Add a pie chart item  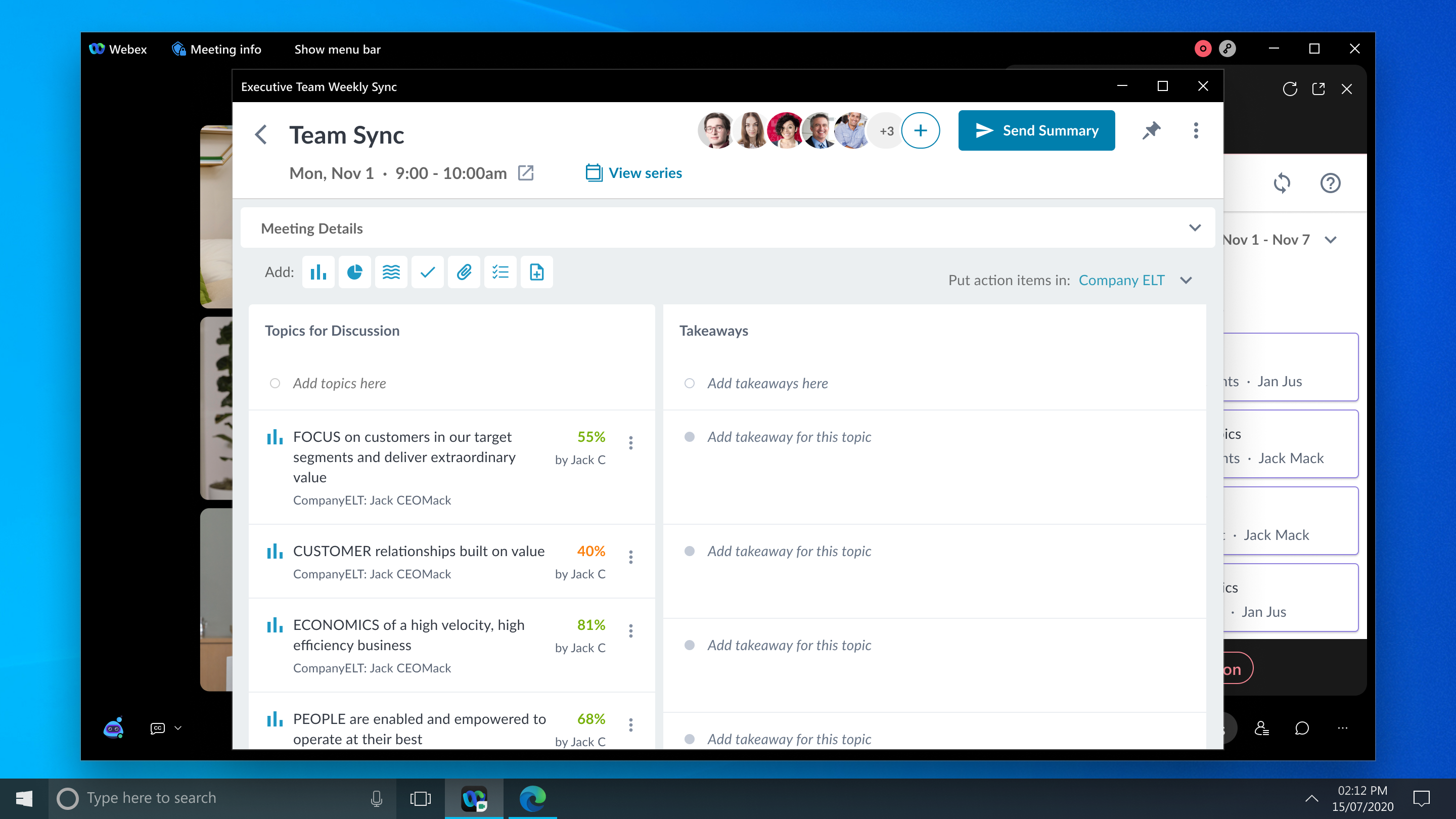[354, 272]
